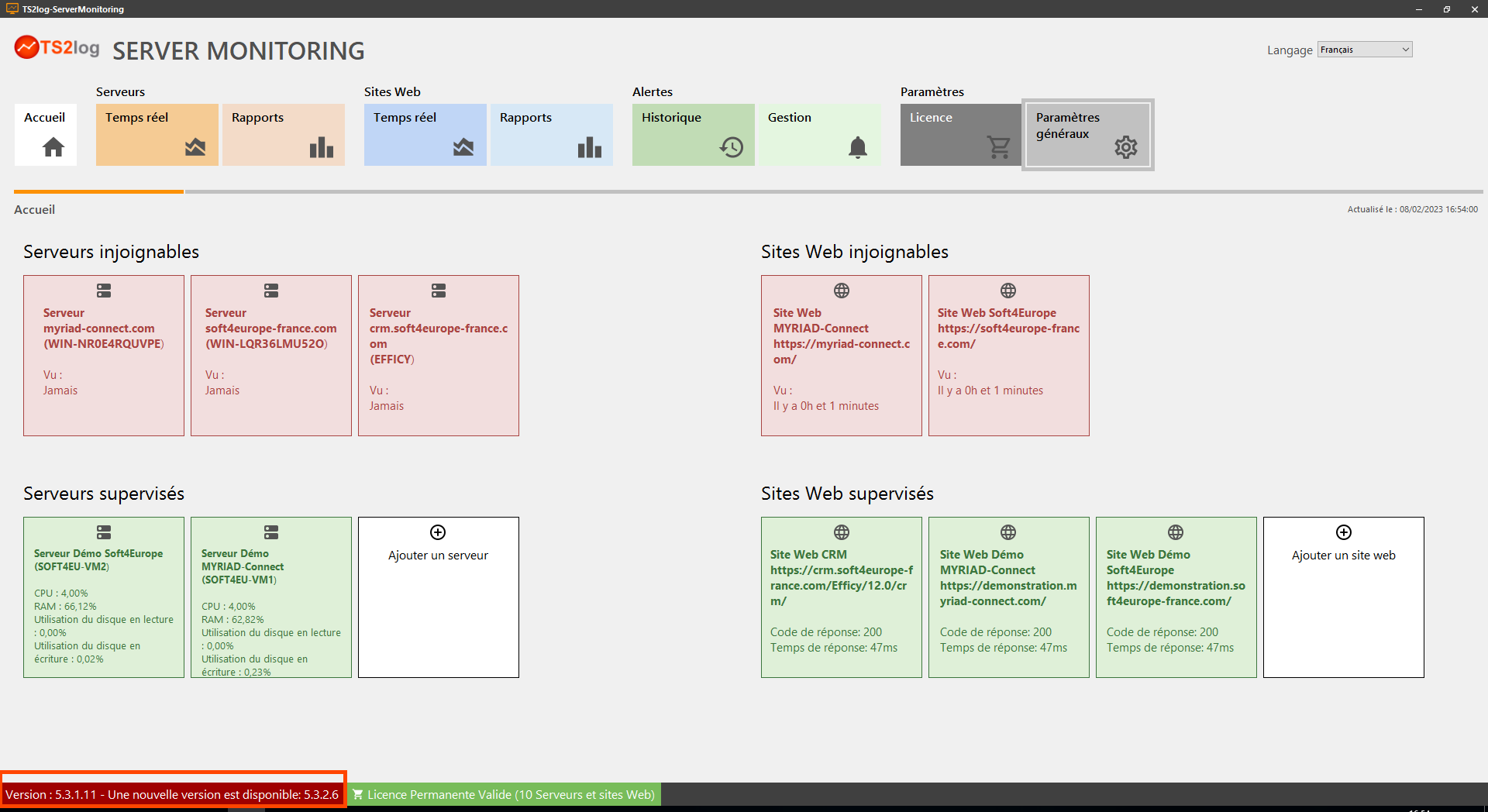Screen dimensions: 1488x812
Task: Click RAM : 62,82% value
Action: tap(232, 620)
